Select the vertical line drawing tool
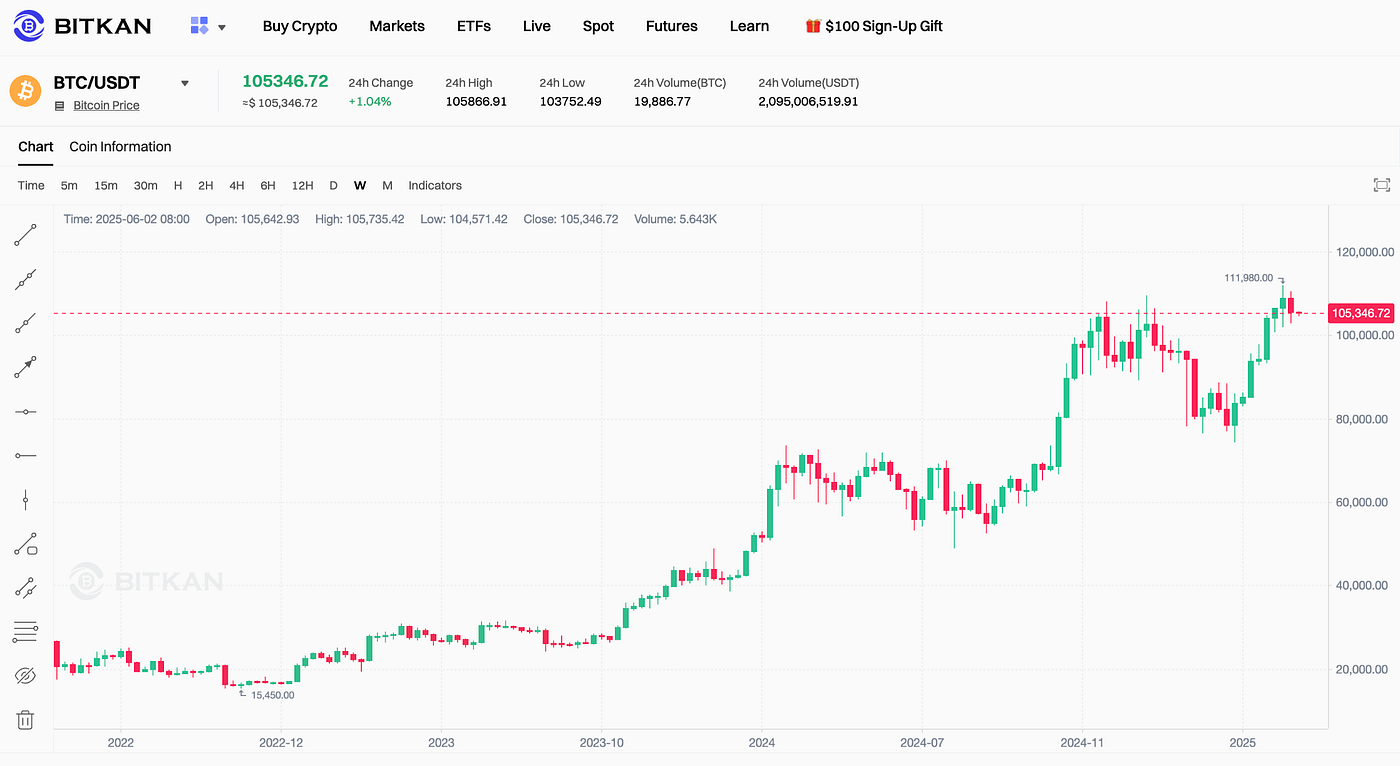The image size is (1400, 766). [x=25, y=499]
